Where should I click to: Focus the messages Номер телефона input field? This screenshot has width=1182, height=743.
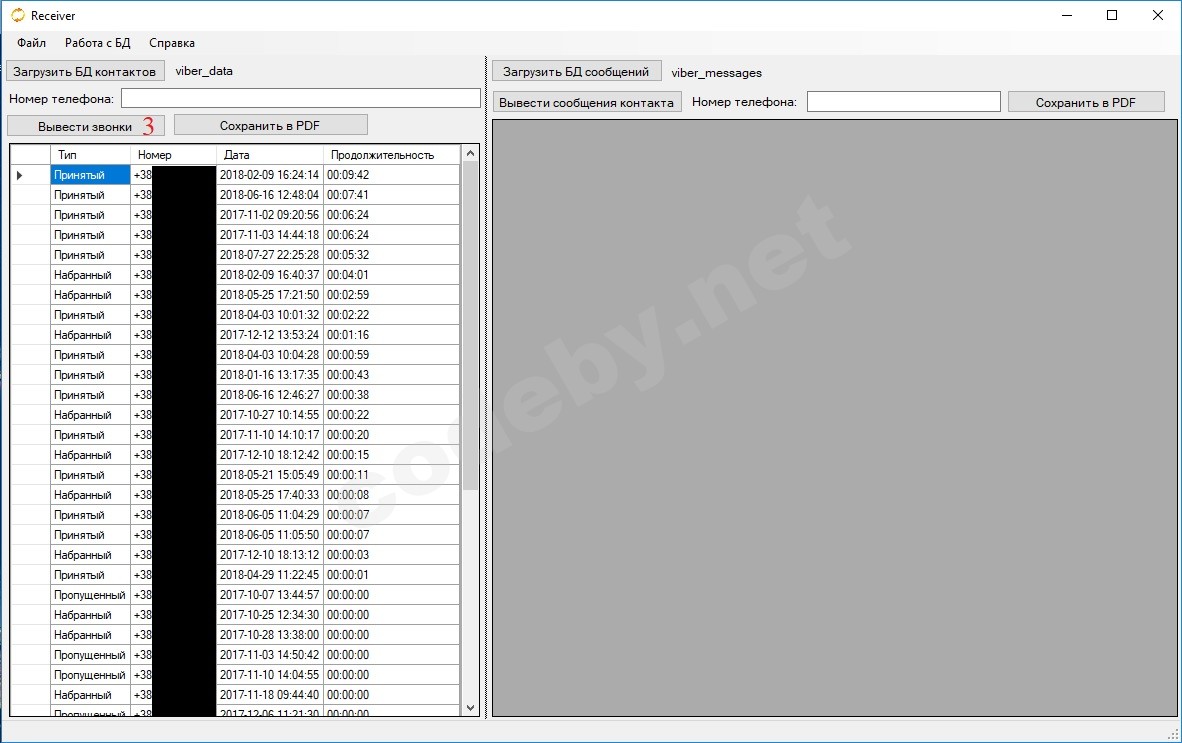[904, 102]
